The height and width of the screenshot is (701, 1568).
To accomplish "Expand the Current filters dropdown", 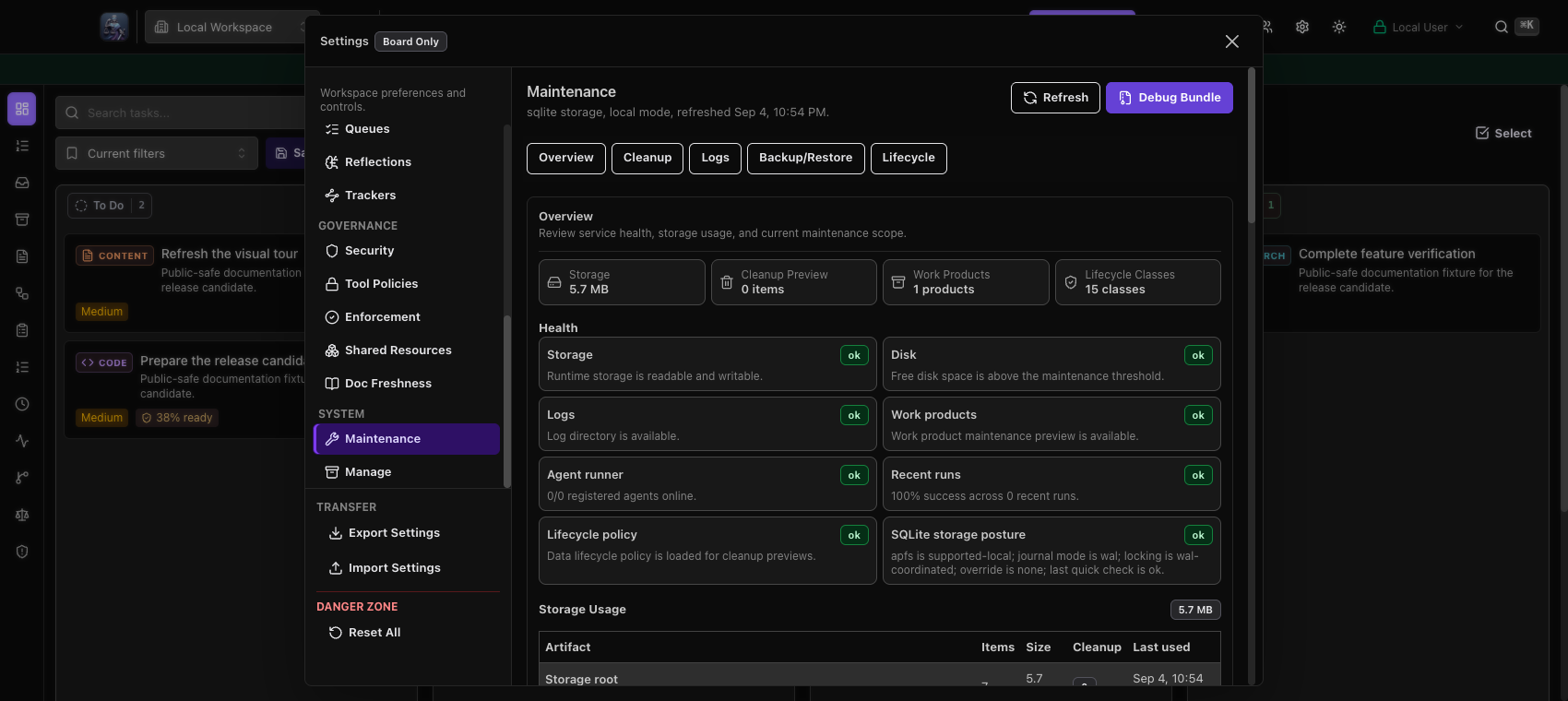I will click(157, 153).
